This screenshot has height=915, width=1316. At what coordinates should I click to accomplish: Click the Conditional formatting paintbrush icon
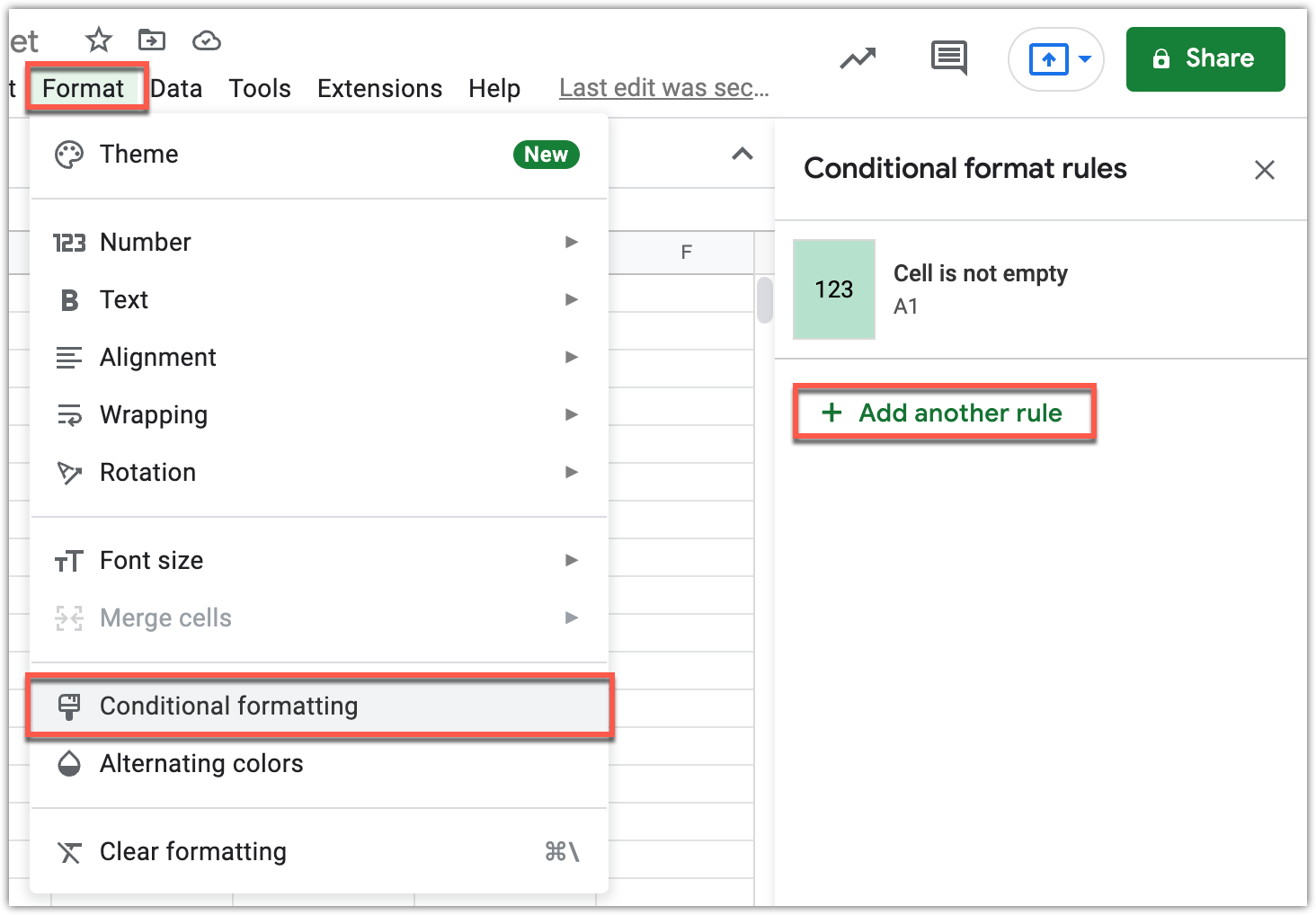pos(70,706)
